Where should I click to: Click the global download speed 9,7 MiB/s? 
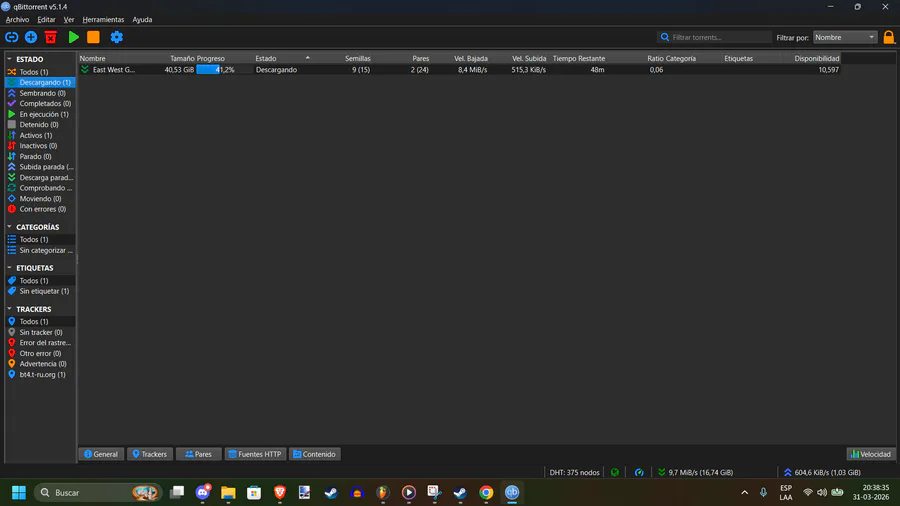tap(695, 472)
